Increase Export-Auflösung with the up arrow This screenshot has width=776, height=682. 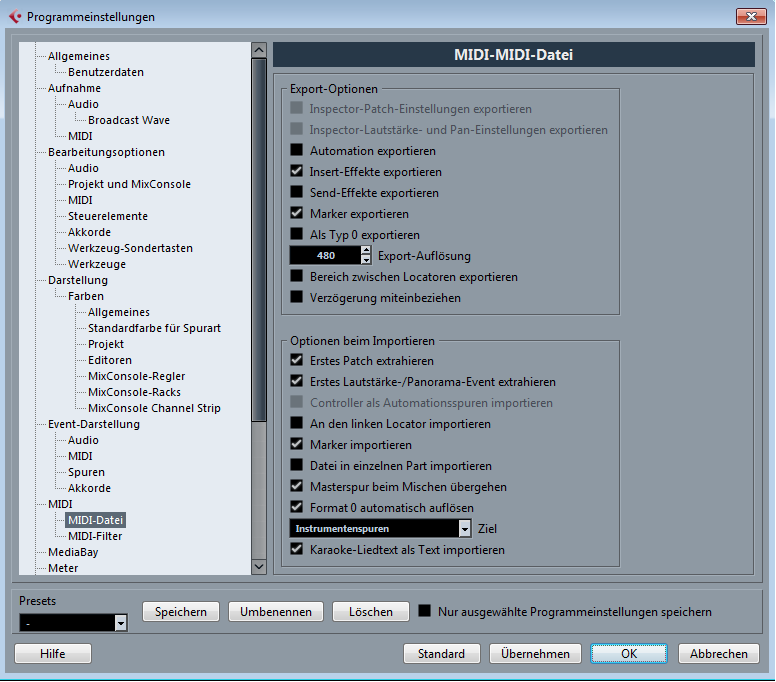(366, 251)
